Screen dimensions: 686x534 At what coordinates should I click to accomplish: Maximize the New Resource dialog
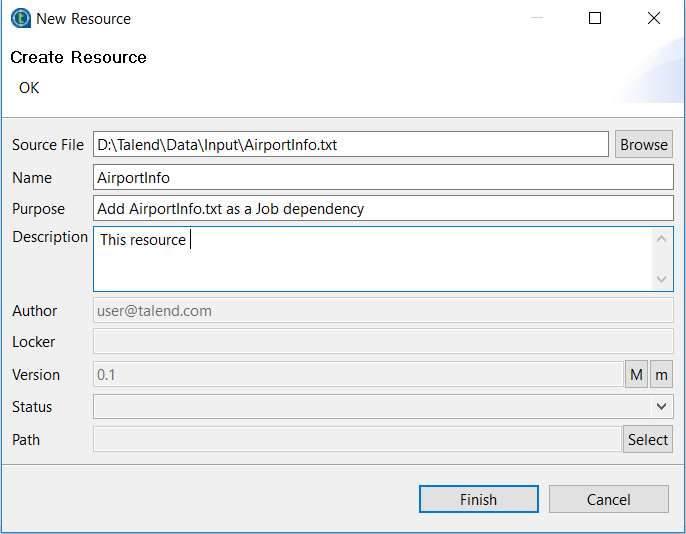[x=595, y=18]
